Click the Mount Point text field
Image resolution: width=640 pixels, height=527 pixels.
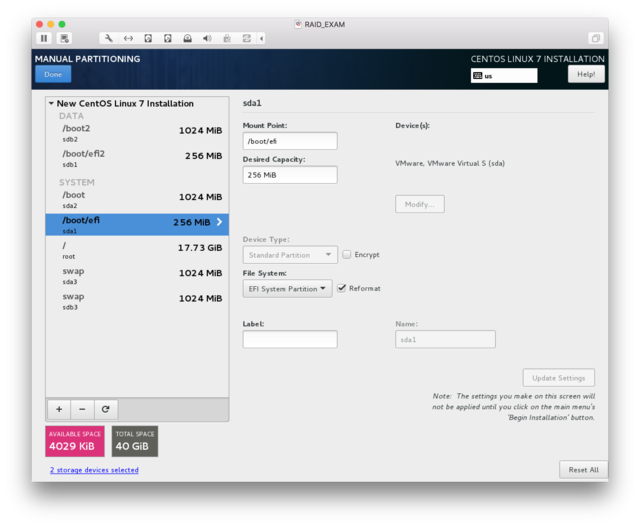point(290,141)
